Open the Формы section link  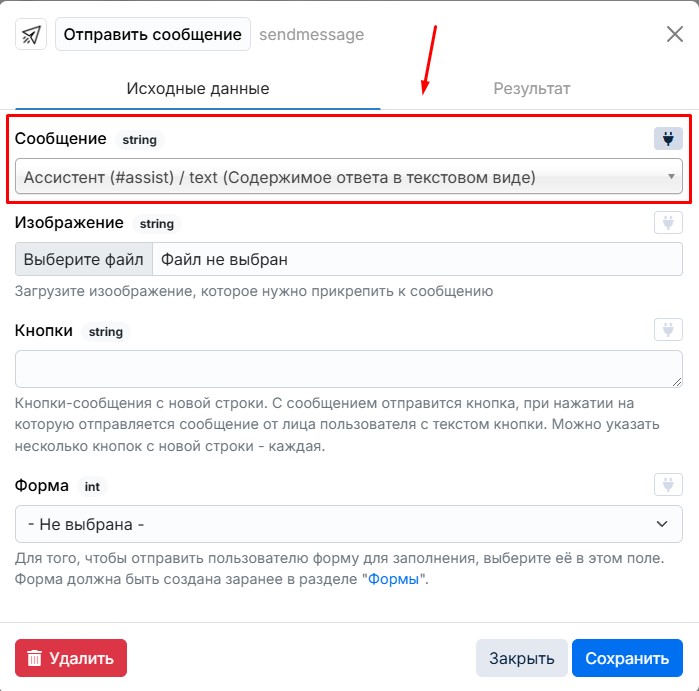pos(393,579)
